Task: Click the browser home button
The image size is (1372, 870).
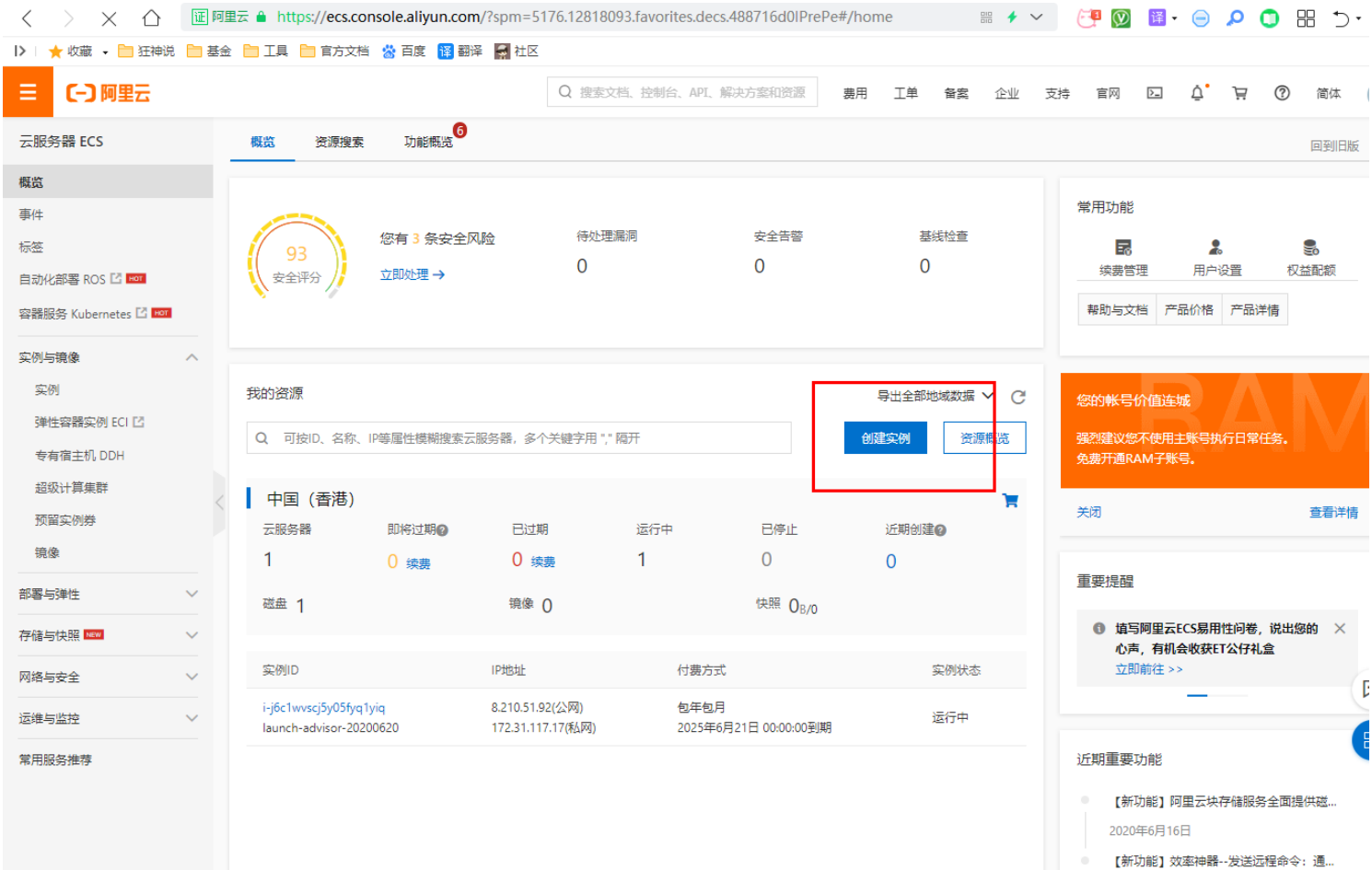Action: pyautogui.click(x=151, y=17)
